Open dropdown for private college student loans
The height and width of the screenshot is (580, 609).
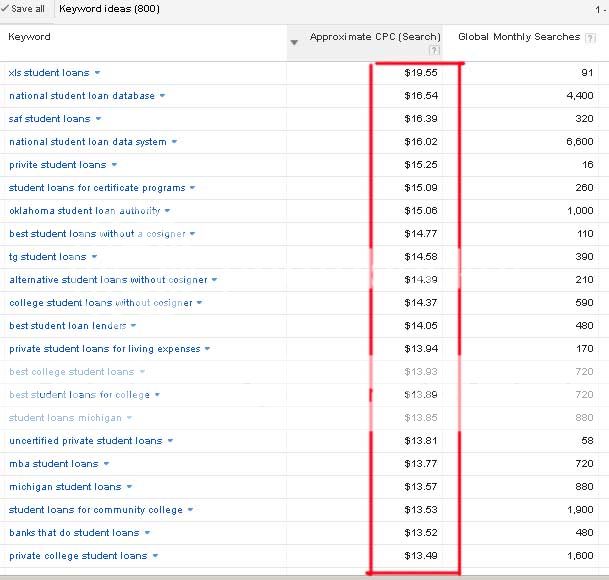[155, 556]
